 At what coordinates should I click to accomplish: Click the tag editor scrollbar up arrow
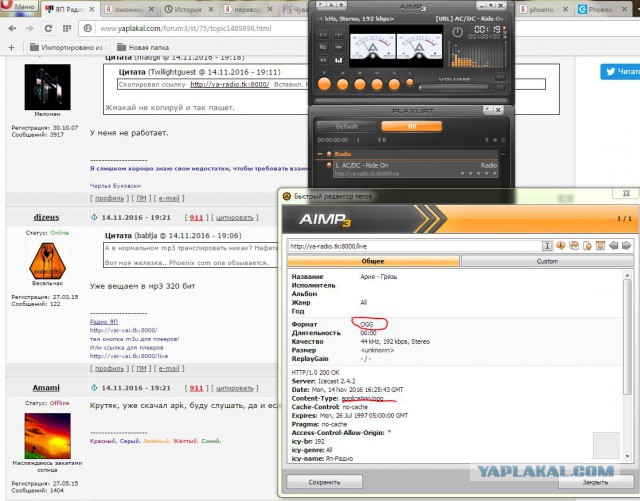627,276
